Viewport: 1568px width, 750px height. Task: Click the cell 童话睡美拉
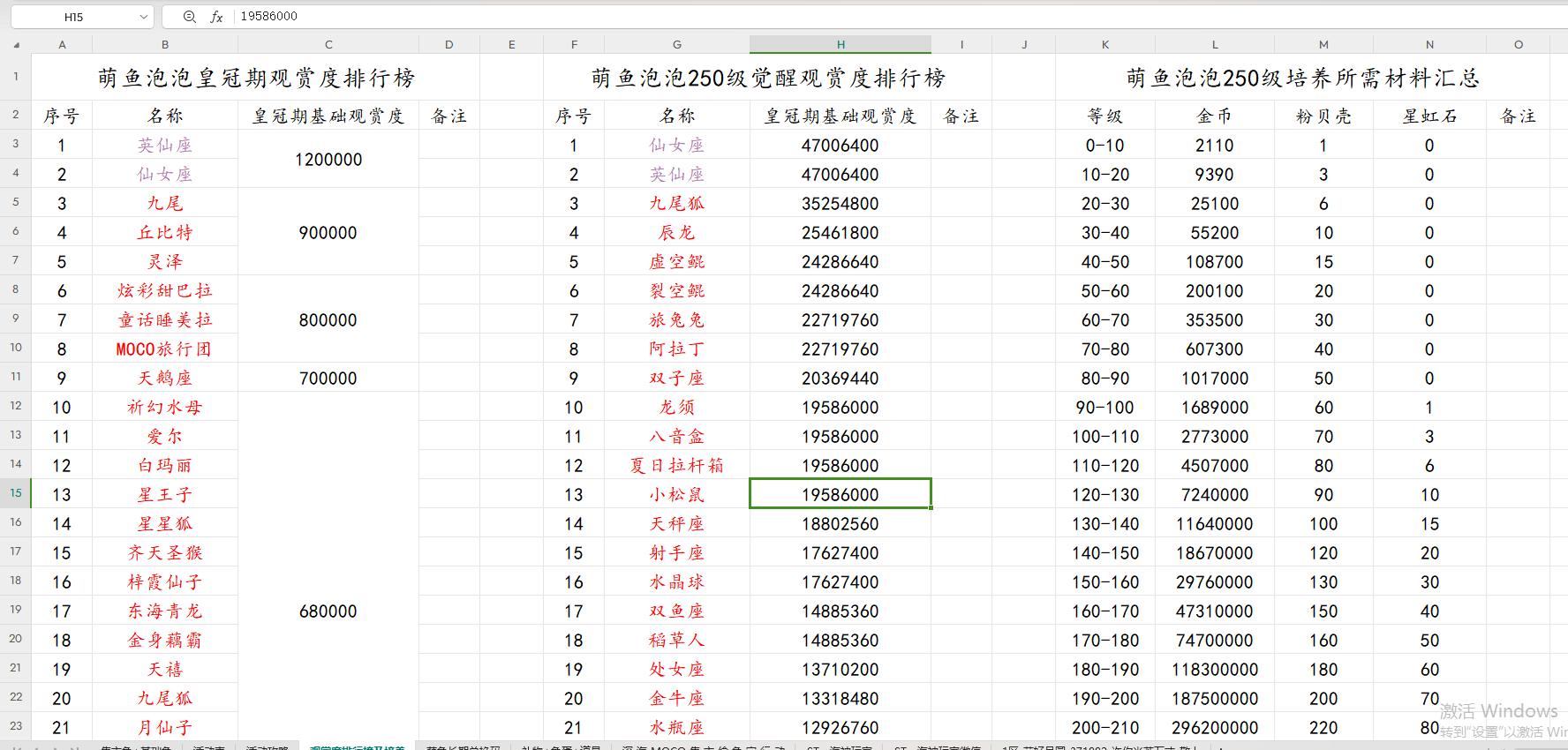click(165, 319)
